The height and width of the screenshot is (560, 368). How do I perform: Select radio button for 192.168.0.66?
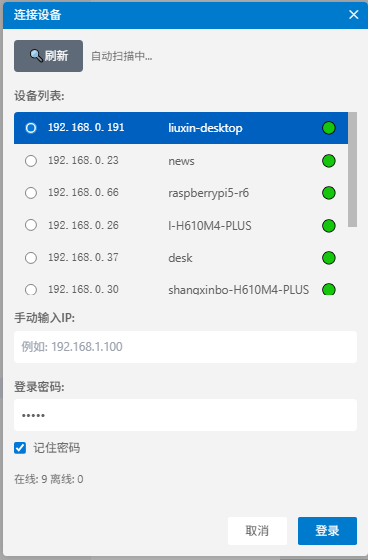[31, 193]
